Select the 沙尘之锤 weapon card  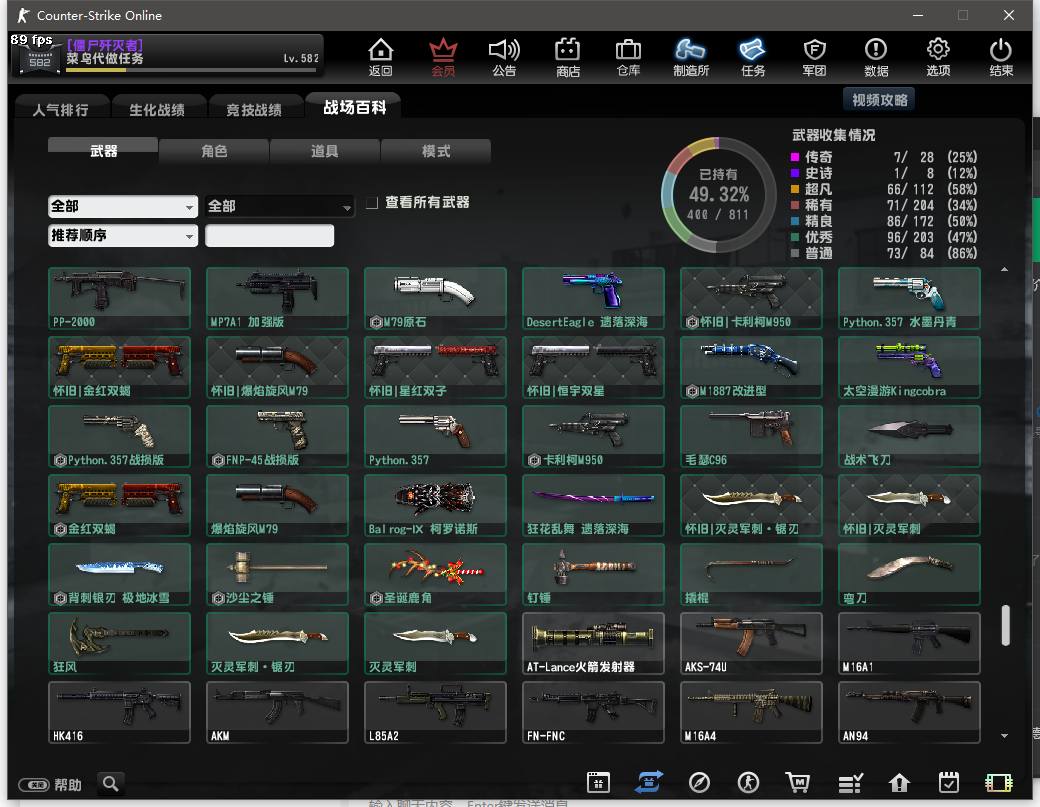[277, 574]
